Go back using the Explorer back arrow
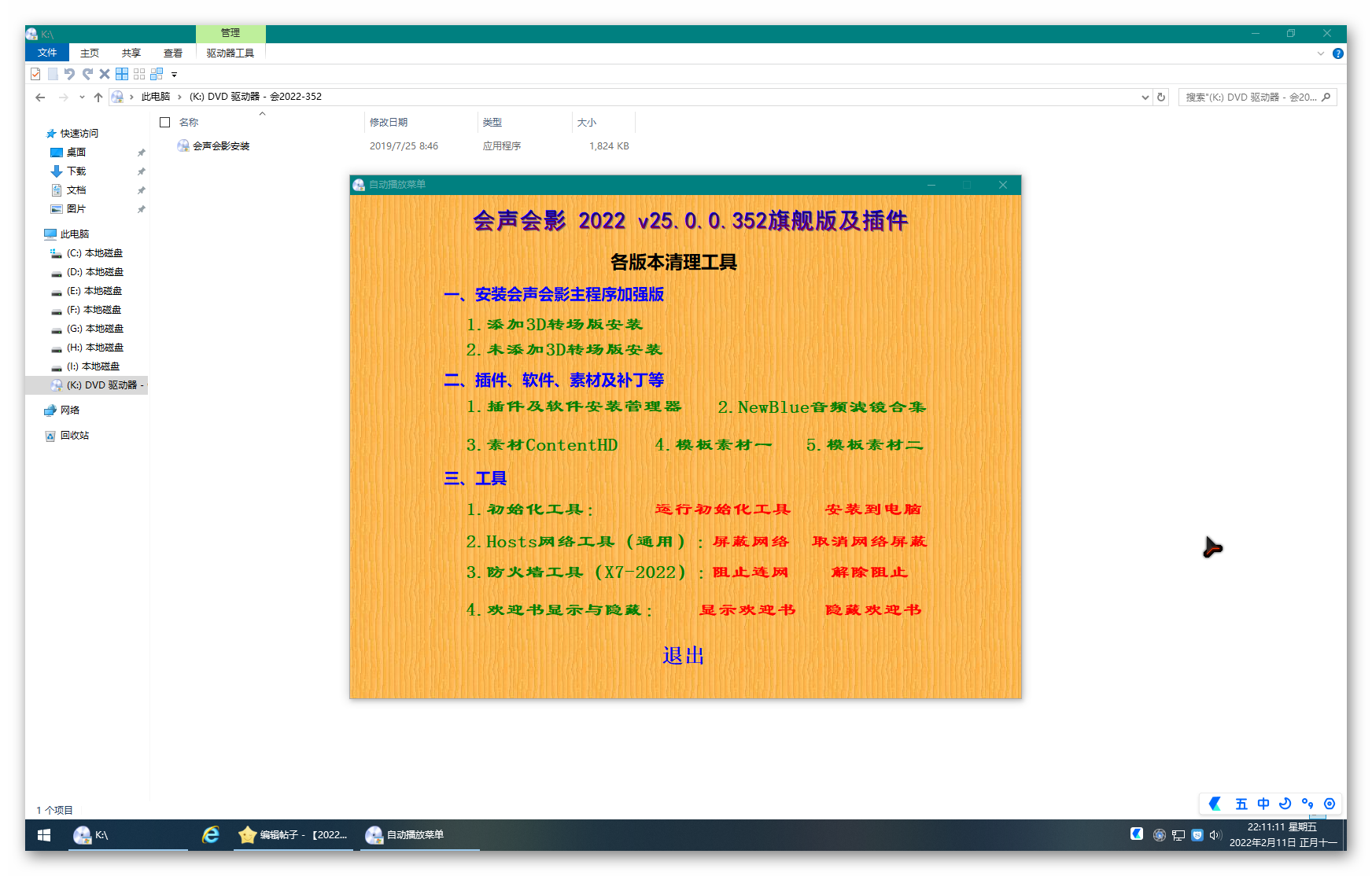The height and width of the screenshot is (876, 1372). coord(40,97)
